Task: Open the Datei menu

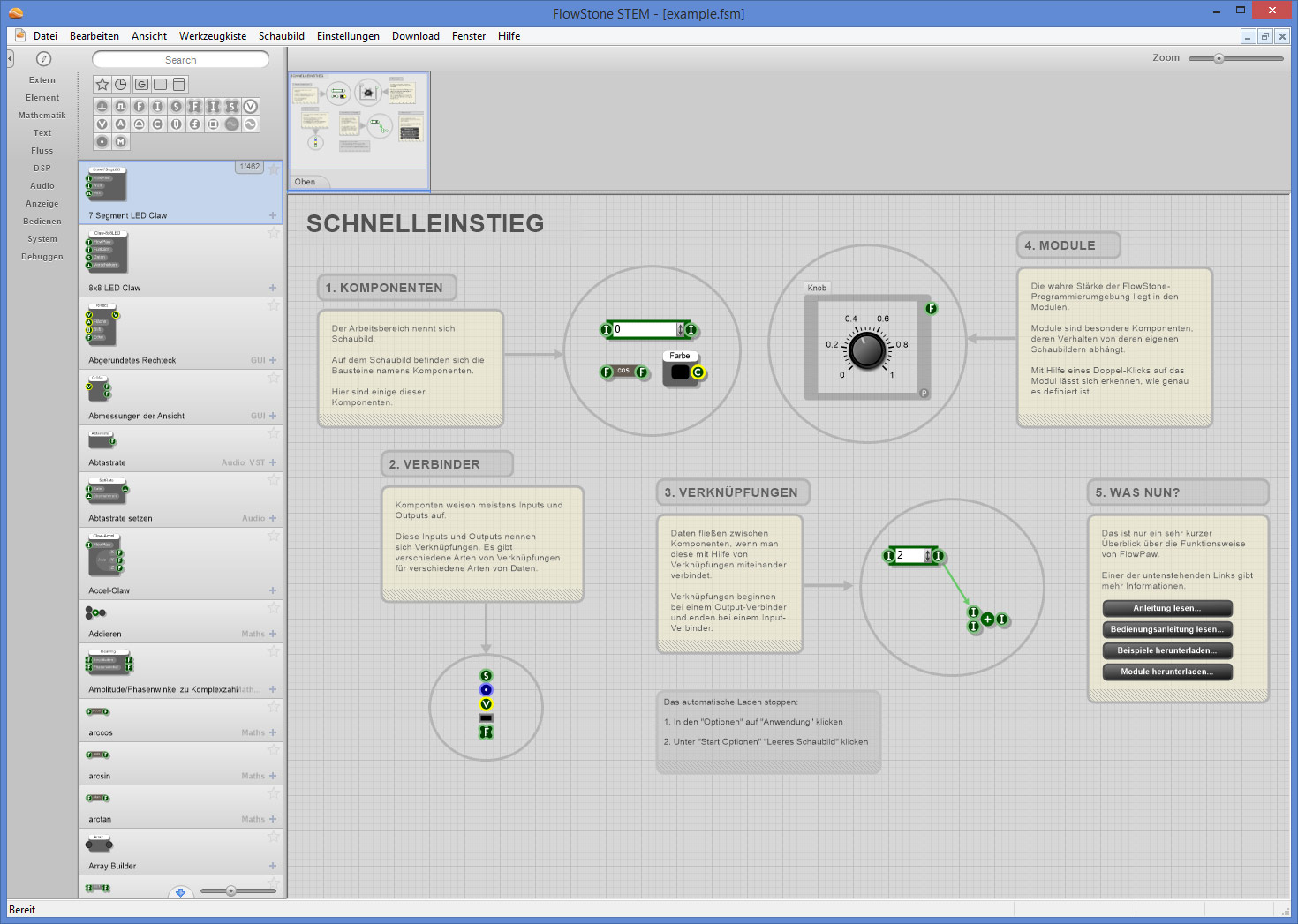Action: (x=45, y=36)
